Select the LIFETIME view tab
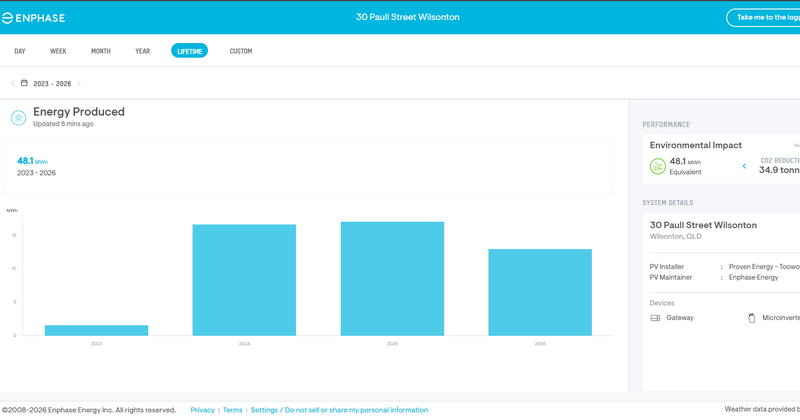 click(x=189, y=51)
